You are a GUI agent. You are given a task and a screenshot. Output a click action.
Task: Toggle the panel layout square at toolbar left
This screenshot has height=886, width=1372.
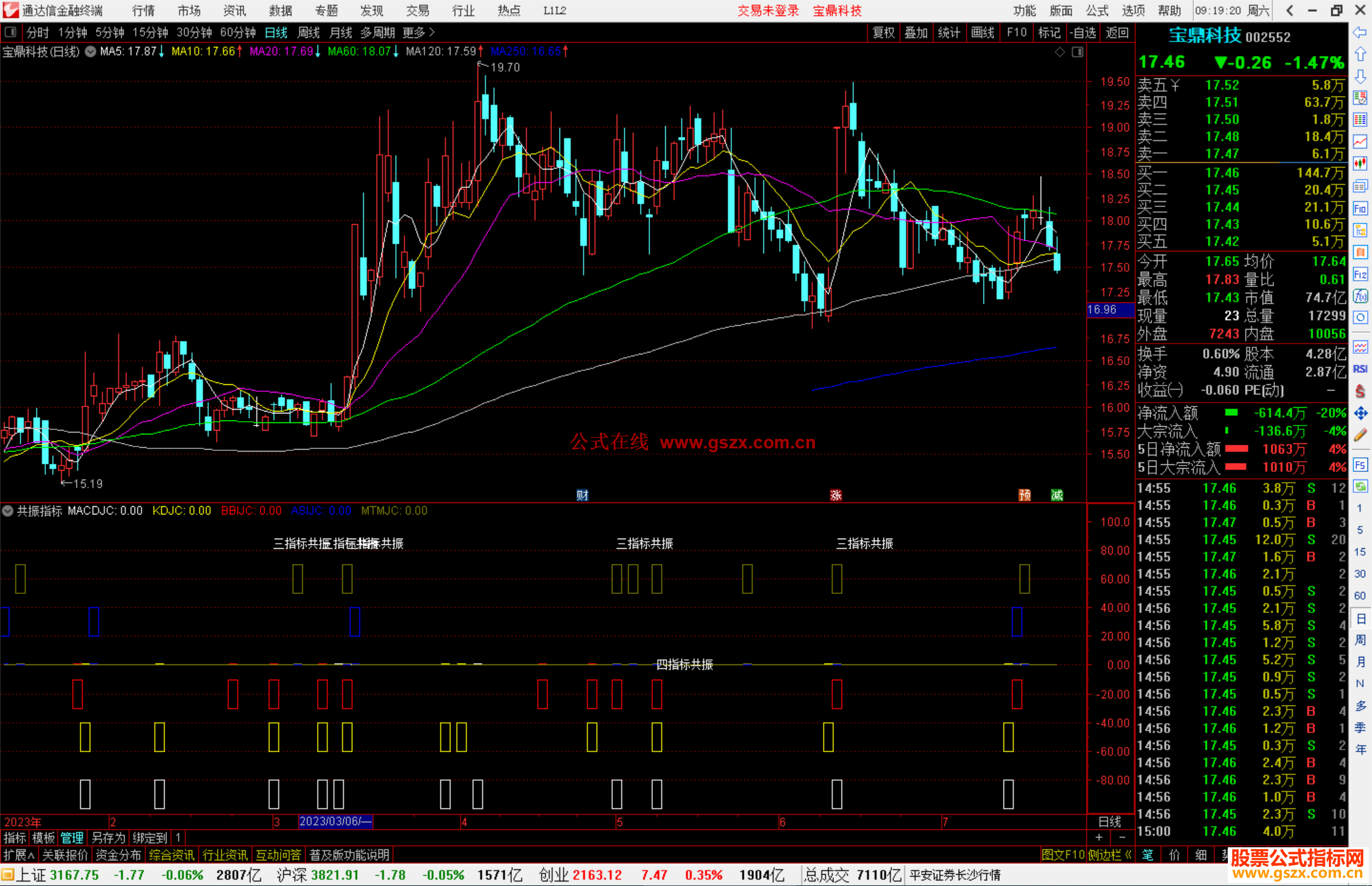tap(10, 32)
